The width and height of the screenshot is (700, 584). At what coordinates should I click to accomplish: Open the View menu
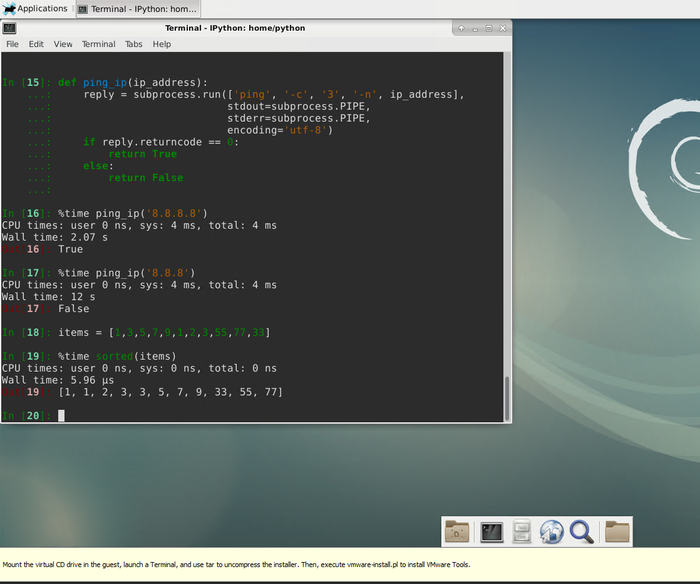click(x=63, y=44)
